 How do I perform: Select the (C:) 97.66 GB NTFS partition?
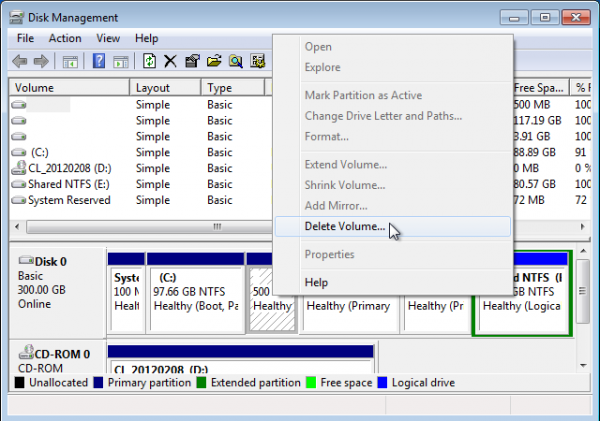196,293
